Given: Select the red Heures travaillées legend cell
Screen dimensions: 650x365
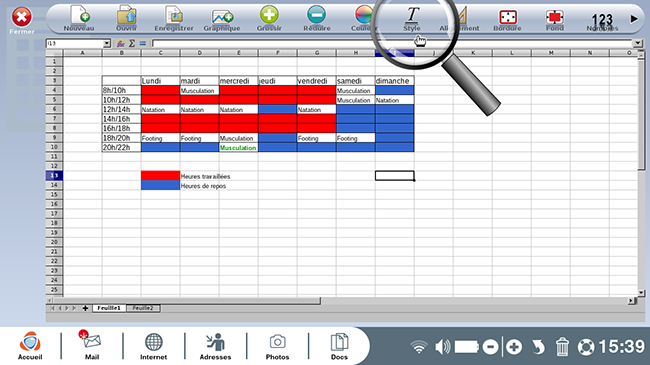Looking at the screenshot, I should (x=160, y=175).
